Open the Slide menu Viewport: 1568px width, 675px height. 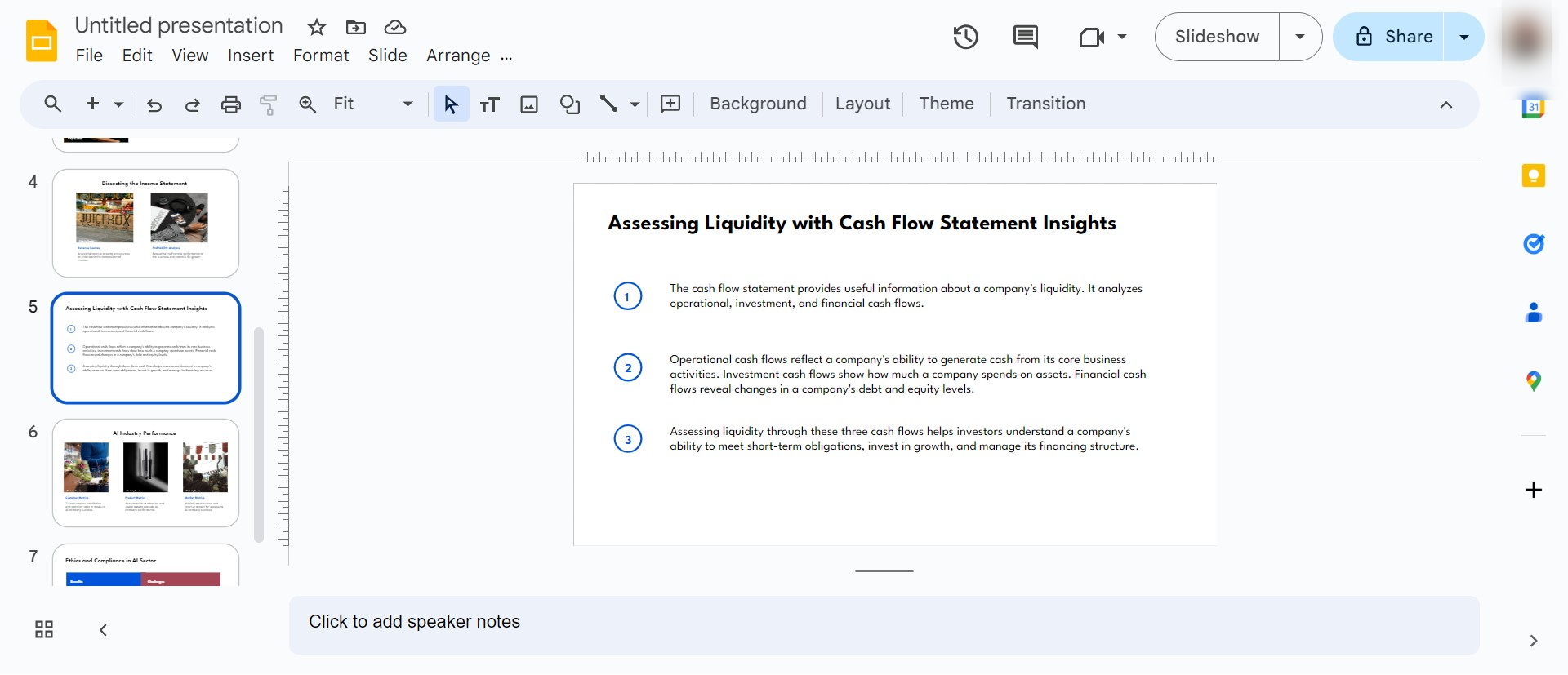[x=388, y=56]
